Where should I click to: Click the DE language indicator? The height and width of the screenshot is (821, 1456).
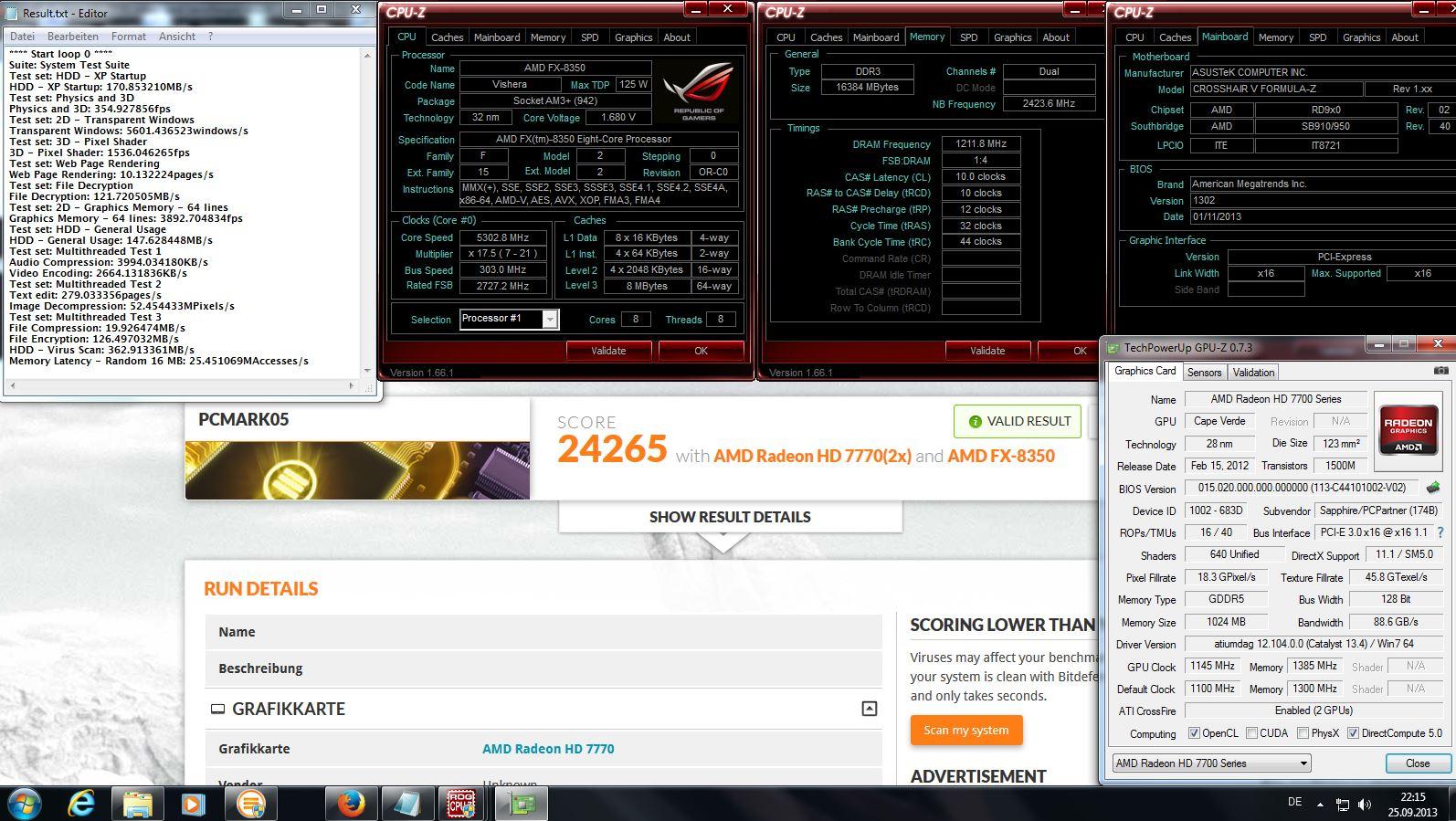tap(1294, 802)
